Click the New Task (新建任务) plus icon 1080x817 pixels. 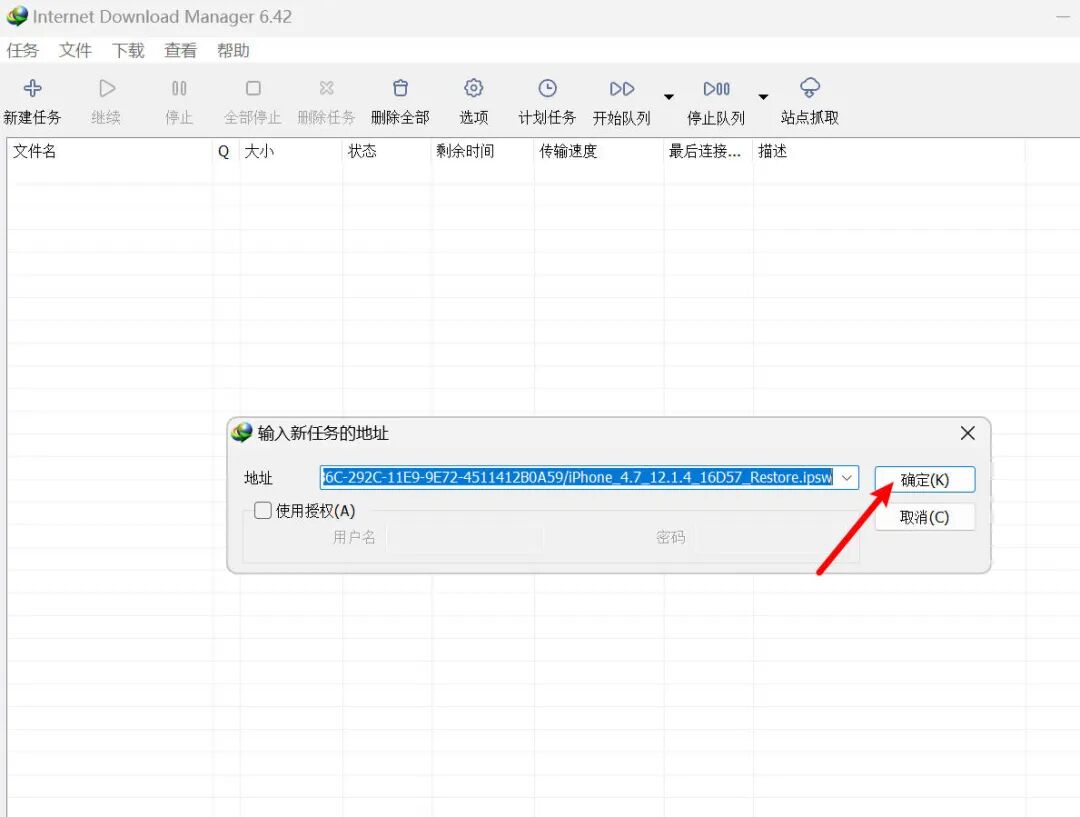click(x=32, y=88)
